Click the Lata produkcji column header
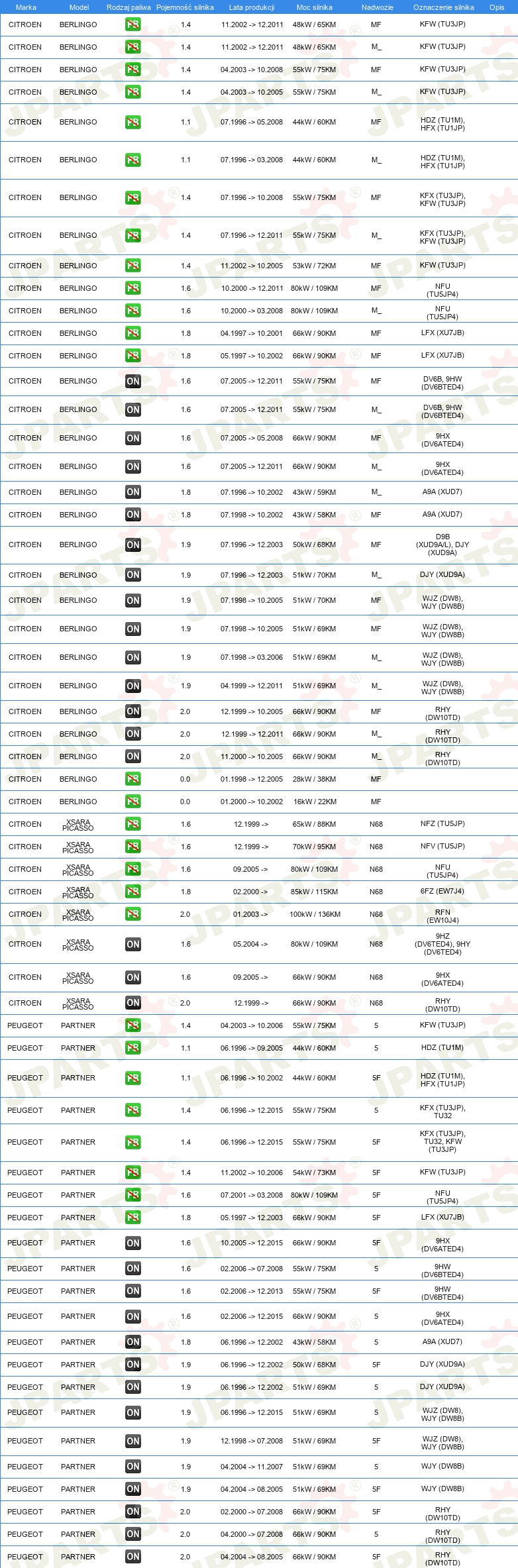Image resolution: width=518 pixels, height=1568 pixels. point(252,7)
